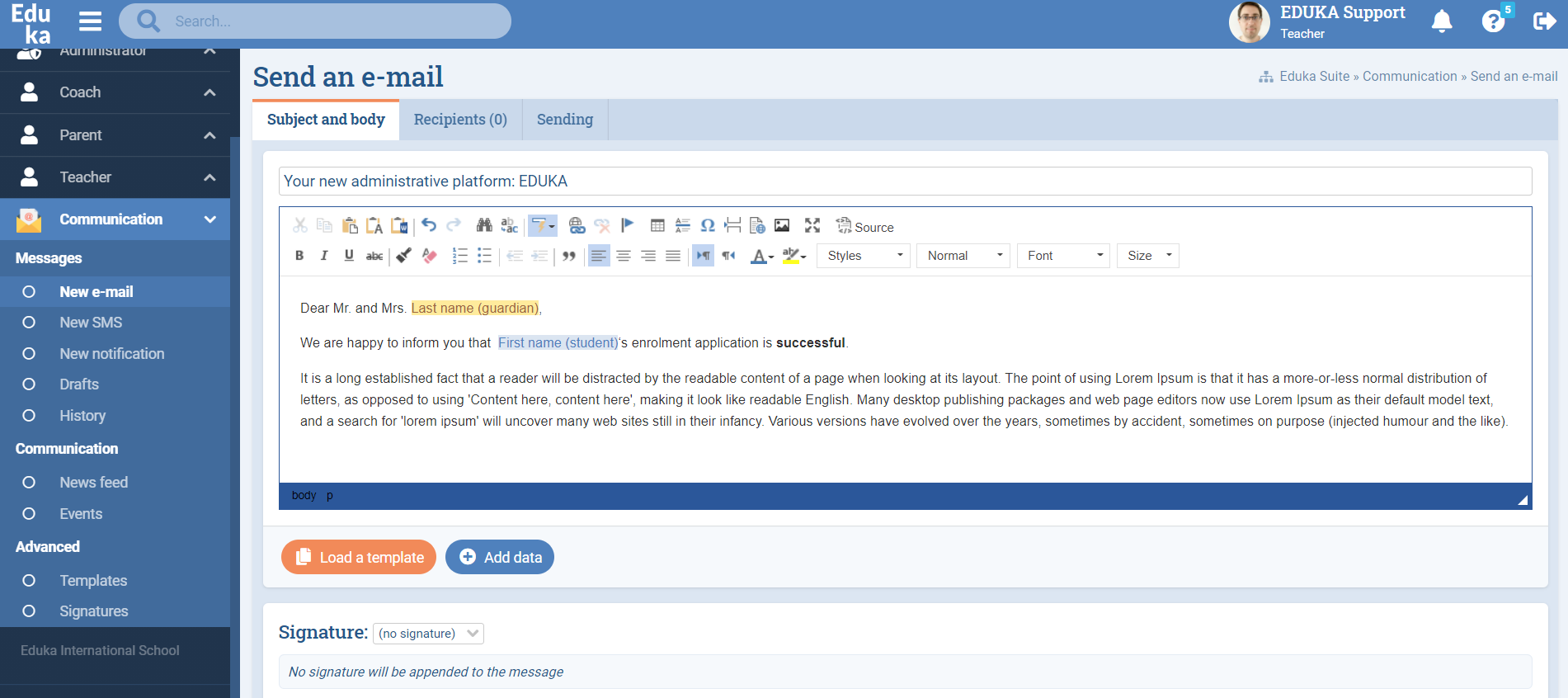Open the text color picker
This screenshot has width=1568, height=698.
click(762, 256)
